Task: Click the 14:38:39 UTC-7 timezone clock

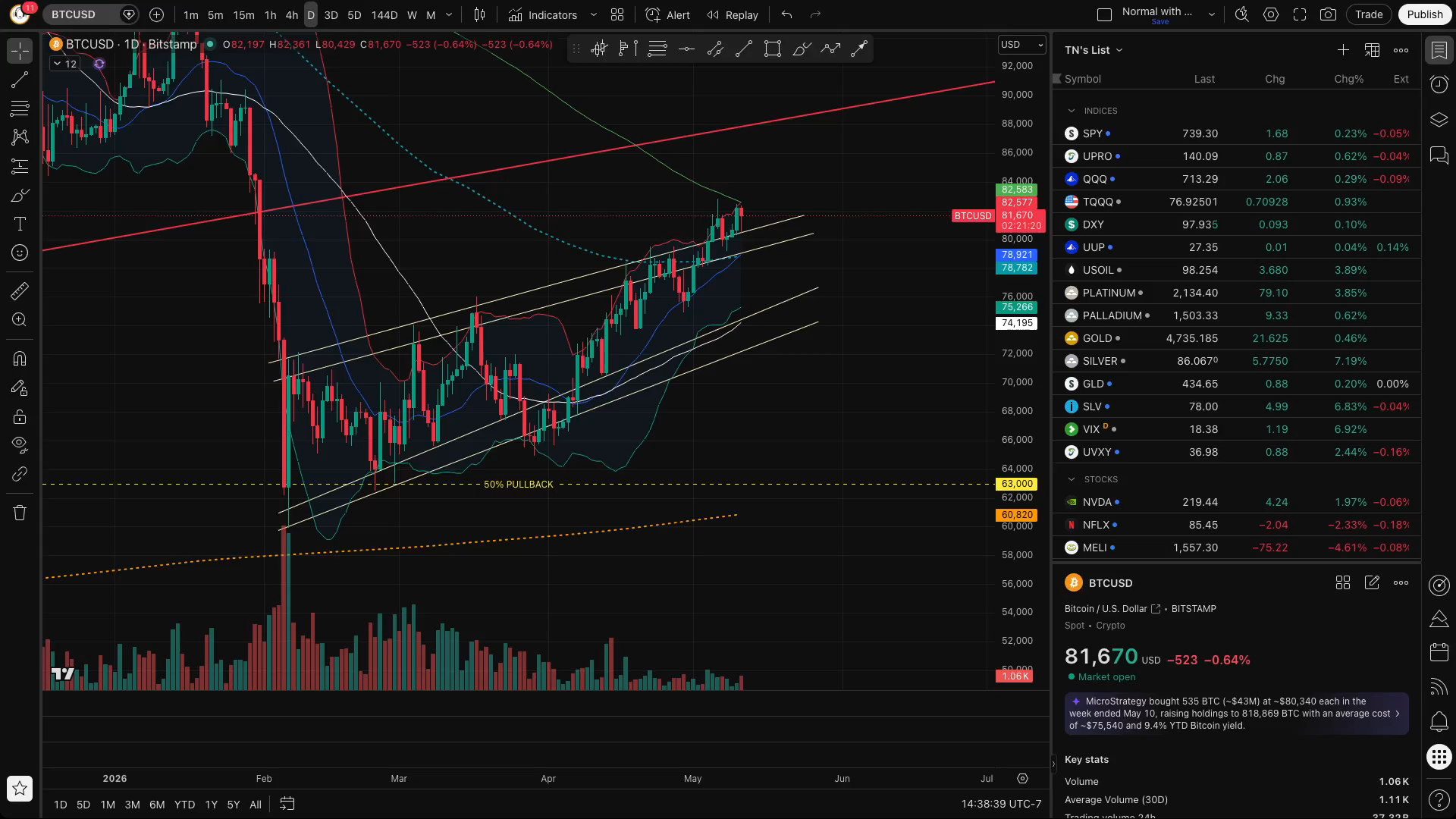Action: [1001, 804]
